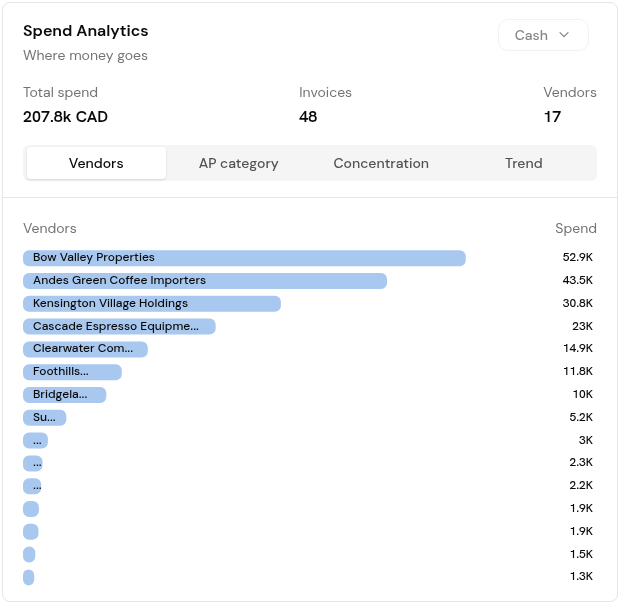Click the 11.8K spend value
Viewport: 620px width, 604px height.
click(x=578, y=371)
